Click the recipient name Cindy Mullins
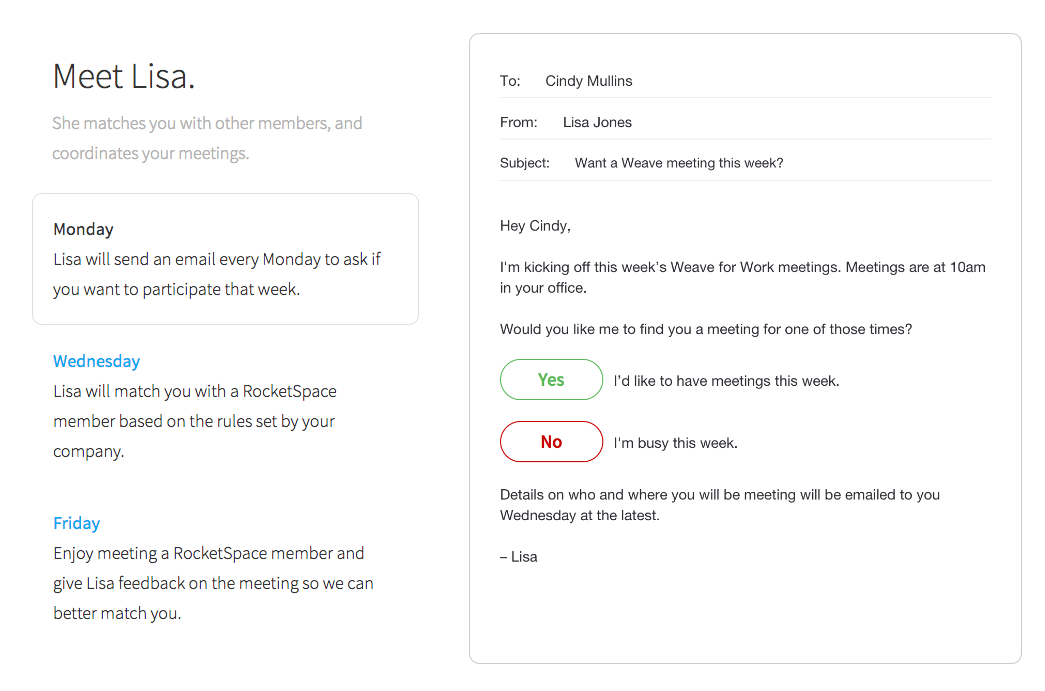Image resolution: width=1045 pixels, height=691 pixels. click(589, 81)
